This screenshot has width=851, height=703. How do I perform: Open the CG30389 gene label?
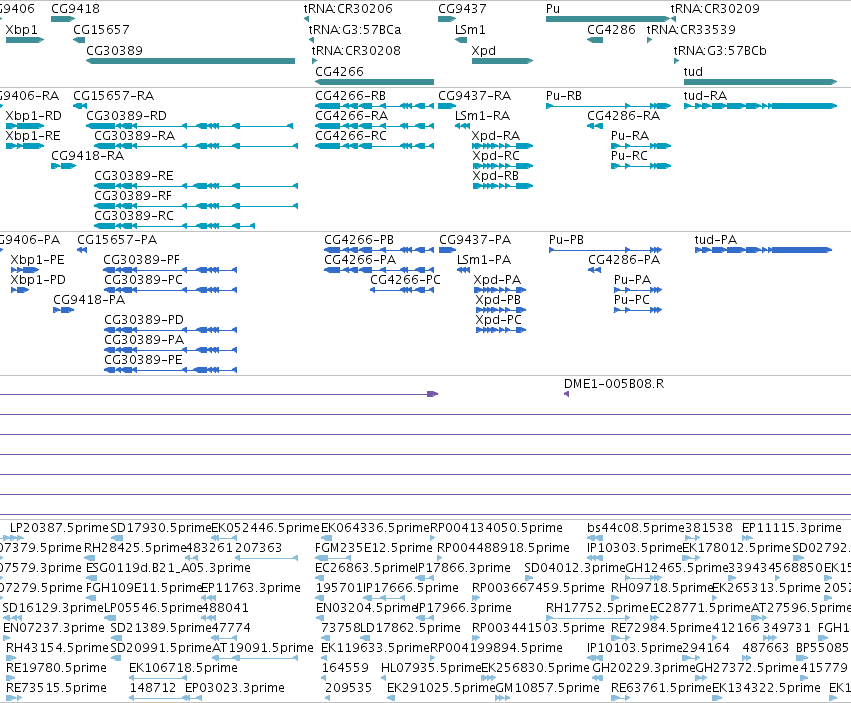pos(115,50)
